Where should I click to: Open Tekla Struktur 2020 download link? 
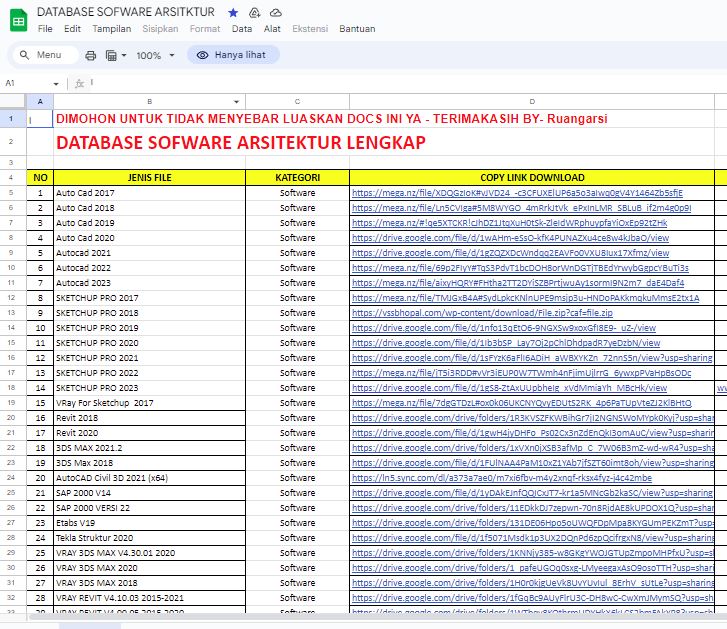[x=532, y=538]
